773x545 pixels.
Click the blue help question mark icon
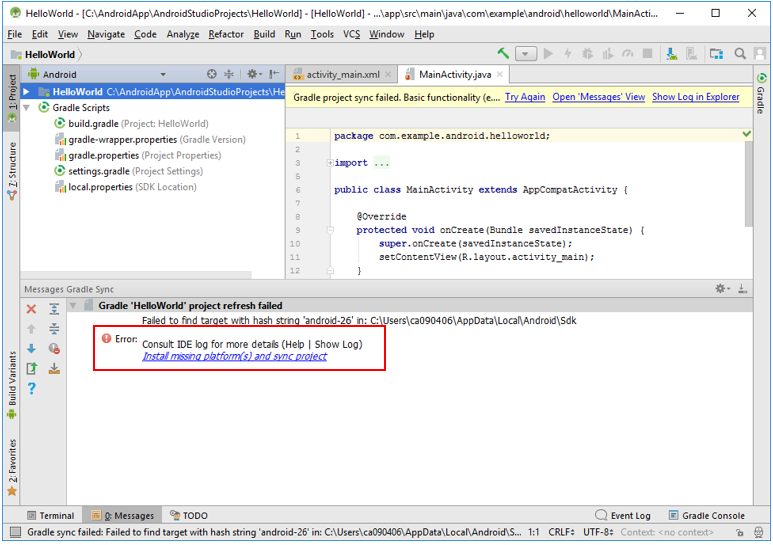32,389
